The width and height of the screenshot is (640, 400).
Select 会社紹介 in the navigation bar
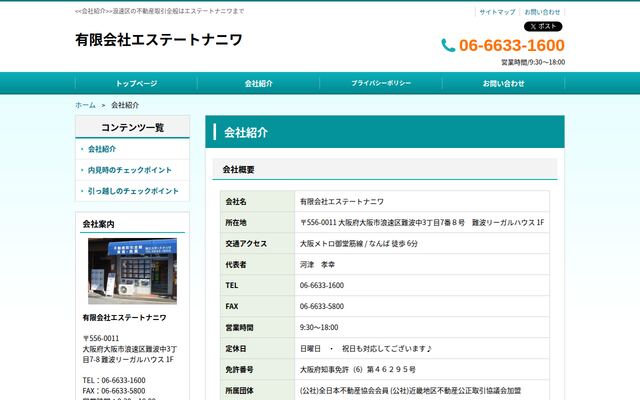coord(258,83)
